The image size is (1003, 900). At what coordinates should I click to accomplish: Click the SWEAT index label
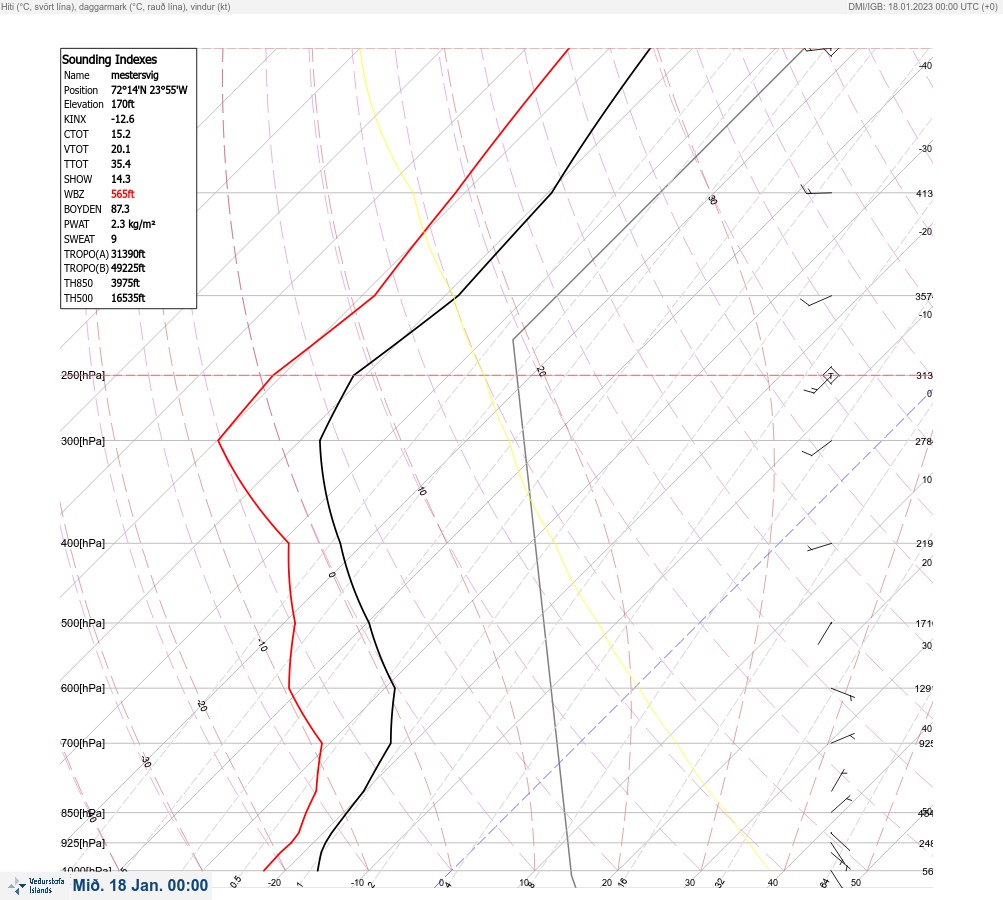pyautogui.click(x=79, y=239)
